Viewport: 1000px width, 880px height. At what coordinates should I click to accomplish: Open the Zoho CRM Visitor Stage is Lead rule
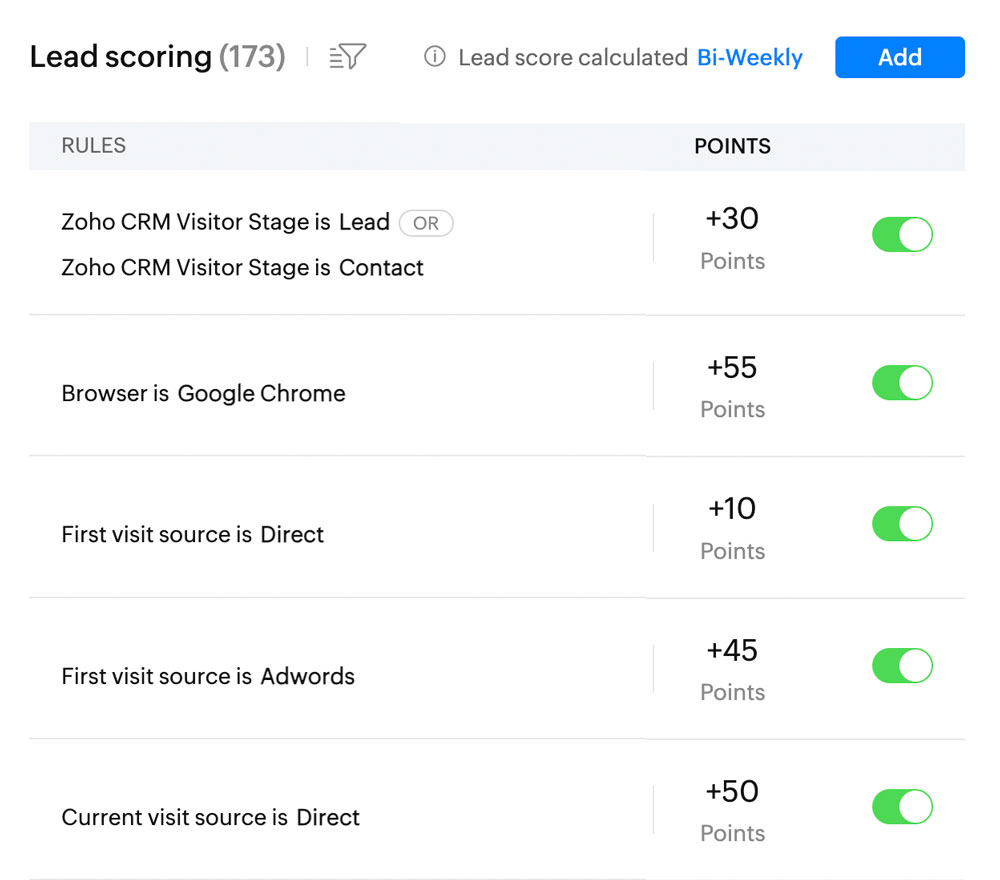click(225, 222)
